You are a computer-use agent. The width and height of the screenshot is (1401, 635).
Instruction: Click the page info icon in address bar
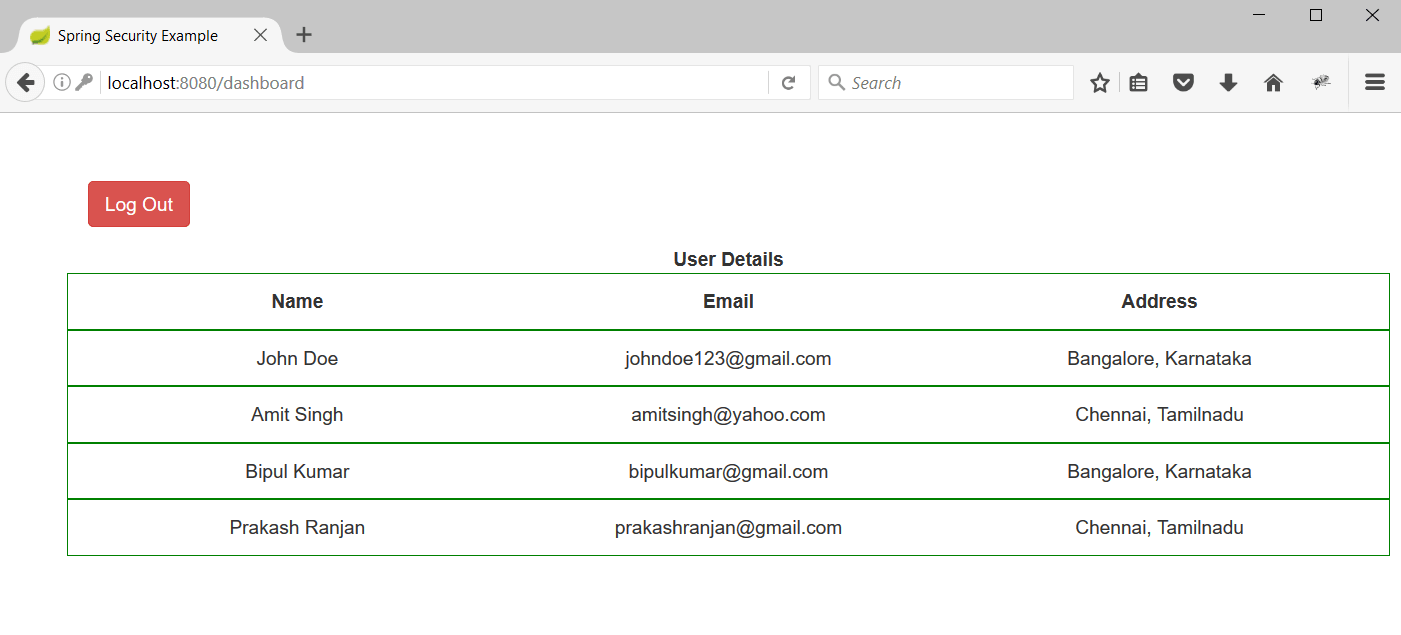tap(62, 82)
